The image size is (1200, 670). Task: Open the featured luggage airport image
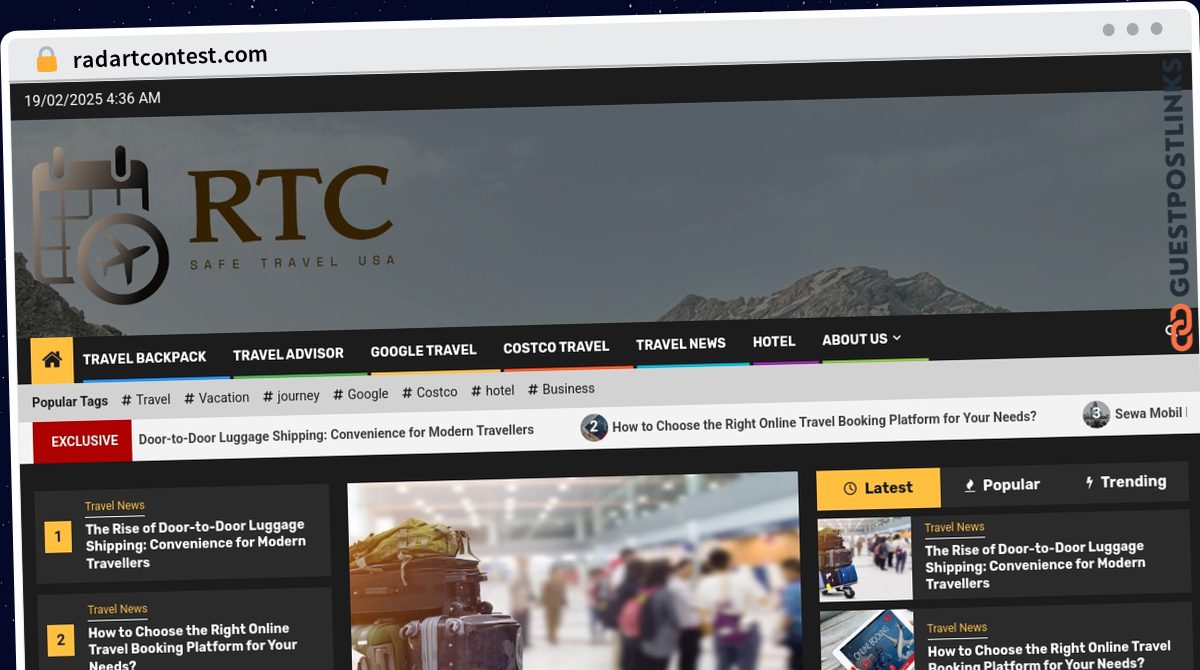pos(574,573)
